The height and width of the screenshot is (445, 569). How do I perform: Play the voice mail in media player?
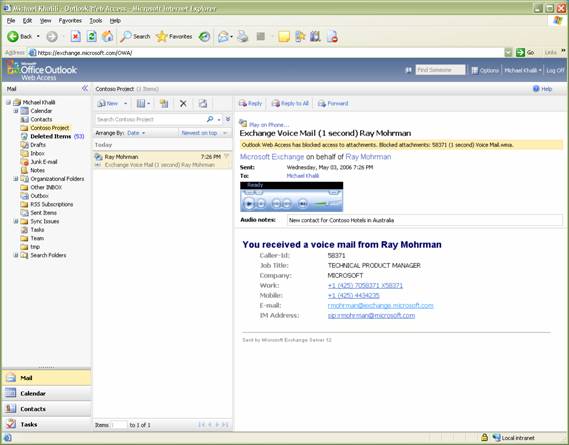tap(249, 204)
